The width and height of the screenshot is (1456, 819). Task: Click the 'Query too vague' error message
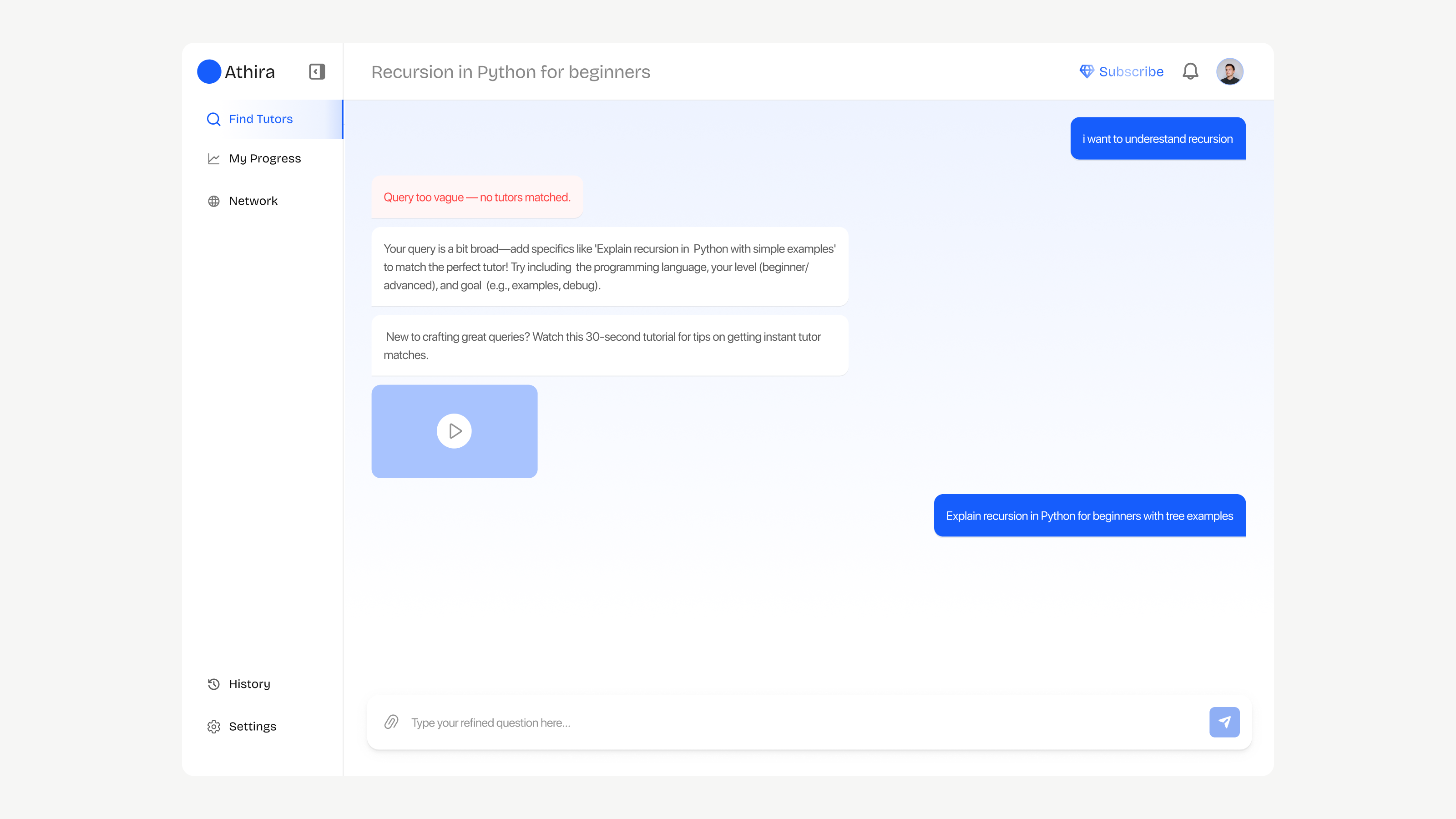click(x=476, y=197)
